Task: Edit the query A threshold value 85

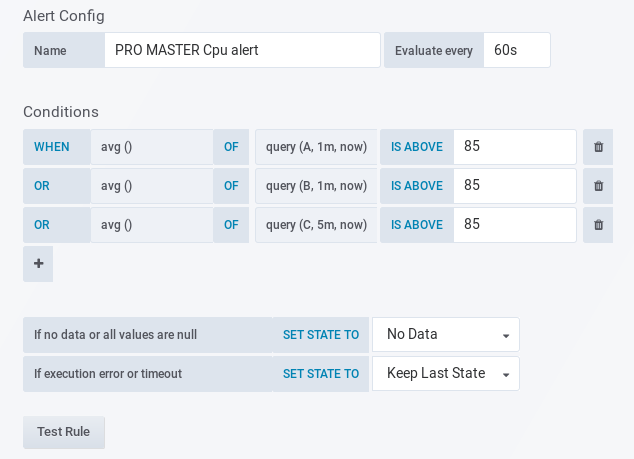Action: click(x=514, y=147)
